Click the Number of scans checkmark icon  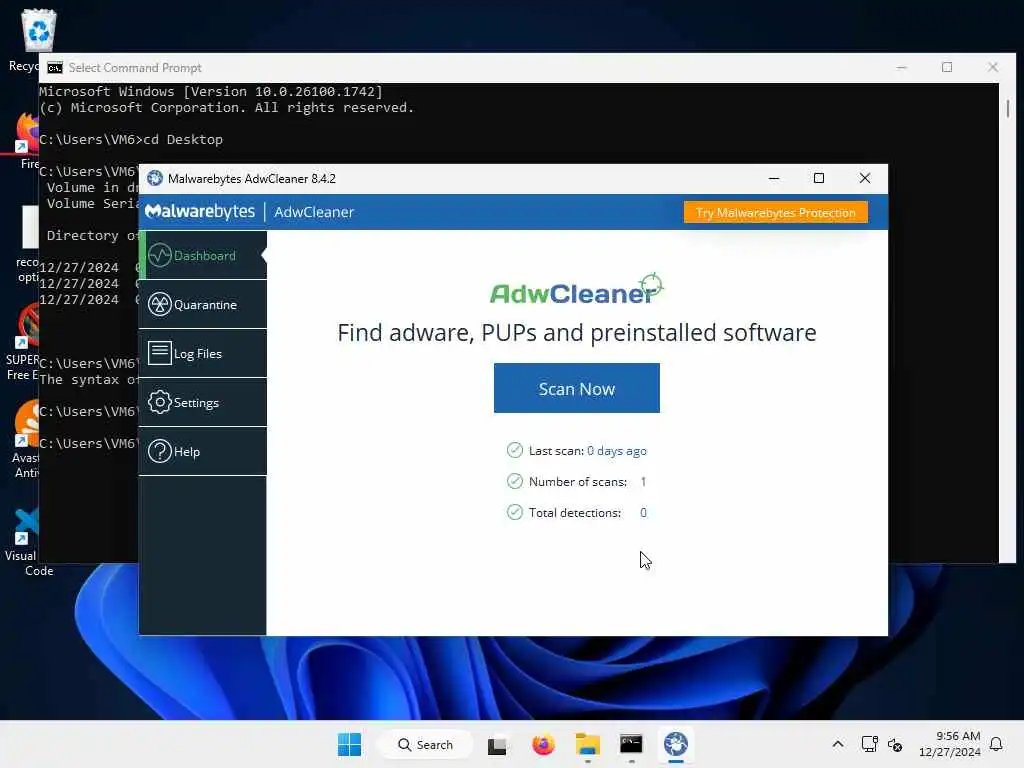pyautogui.click(x=515, y=481)
